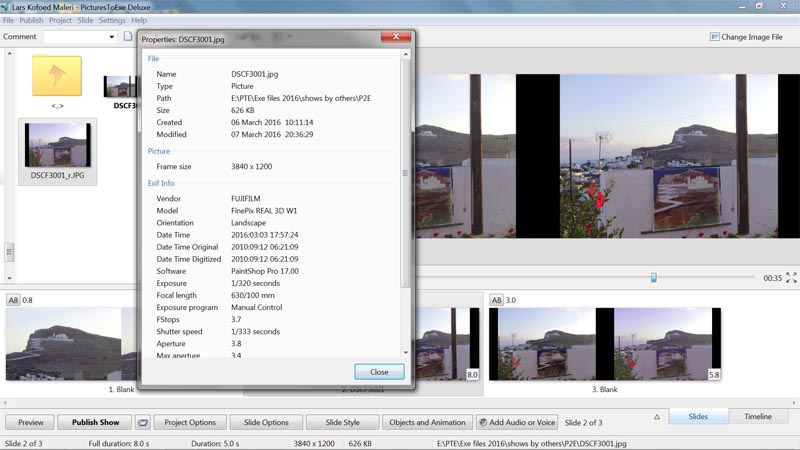Click slide 2 duration value 8.0
The image size is (800, 450).
point(472,374)
